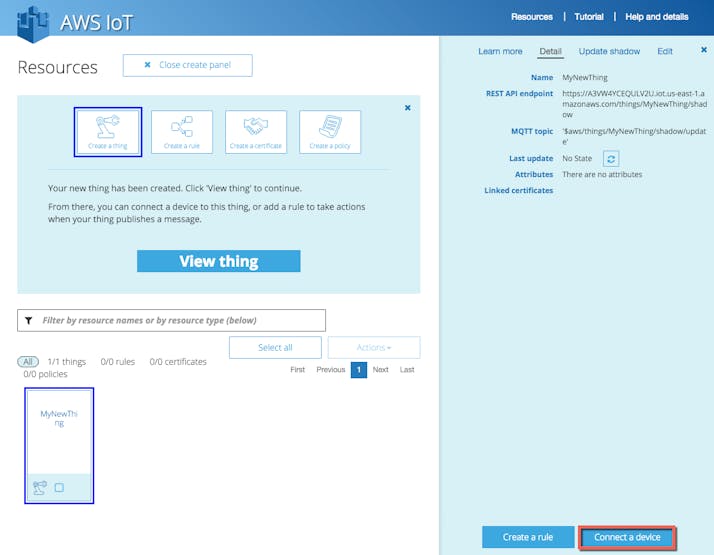Switch to the Detail tab
The image size is (714, 555).
(x=551, y=51)
